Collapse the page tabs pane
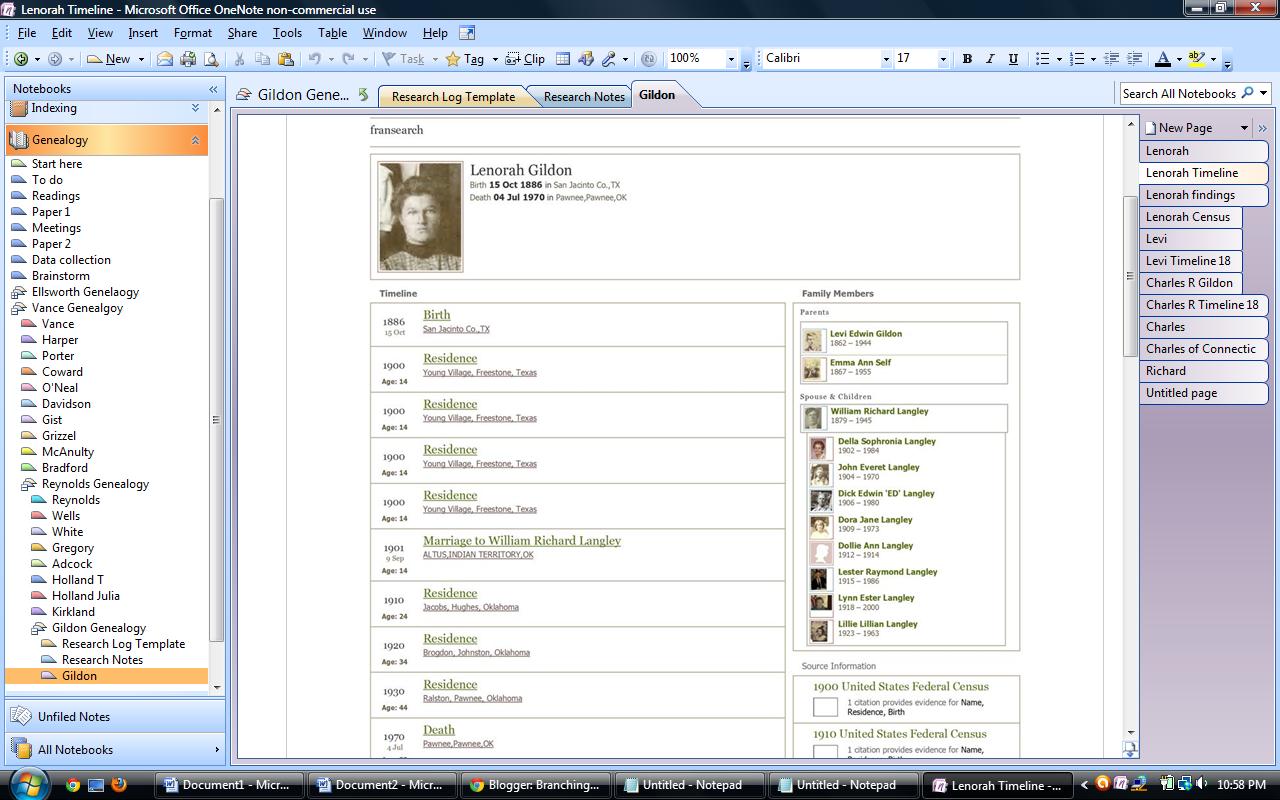 pos(1262,128)
